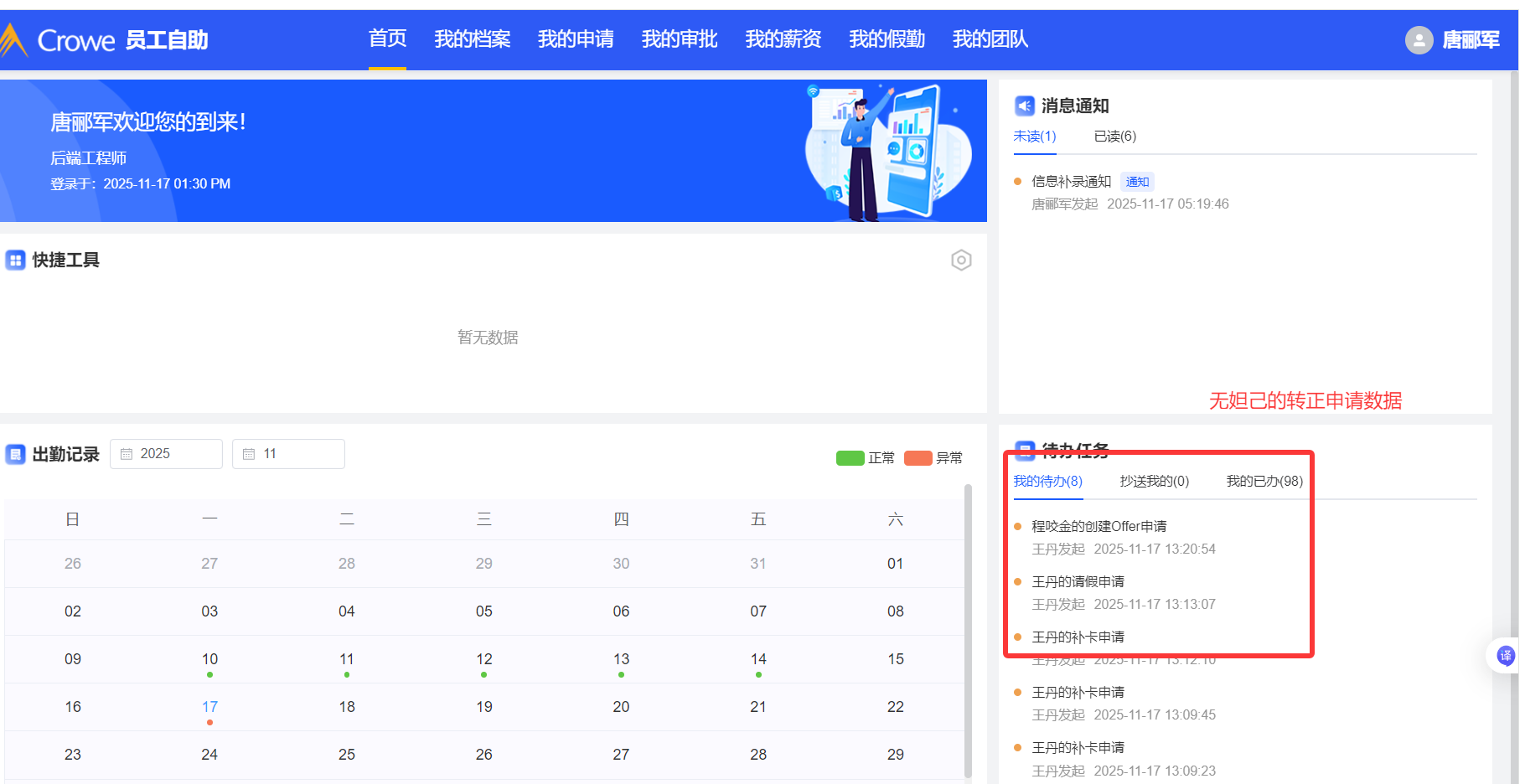Screen dimensions: 1525x784
Task: Open the year 2025 picker
Action: click(167, 454)
